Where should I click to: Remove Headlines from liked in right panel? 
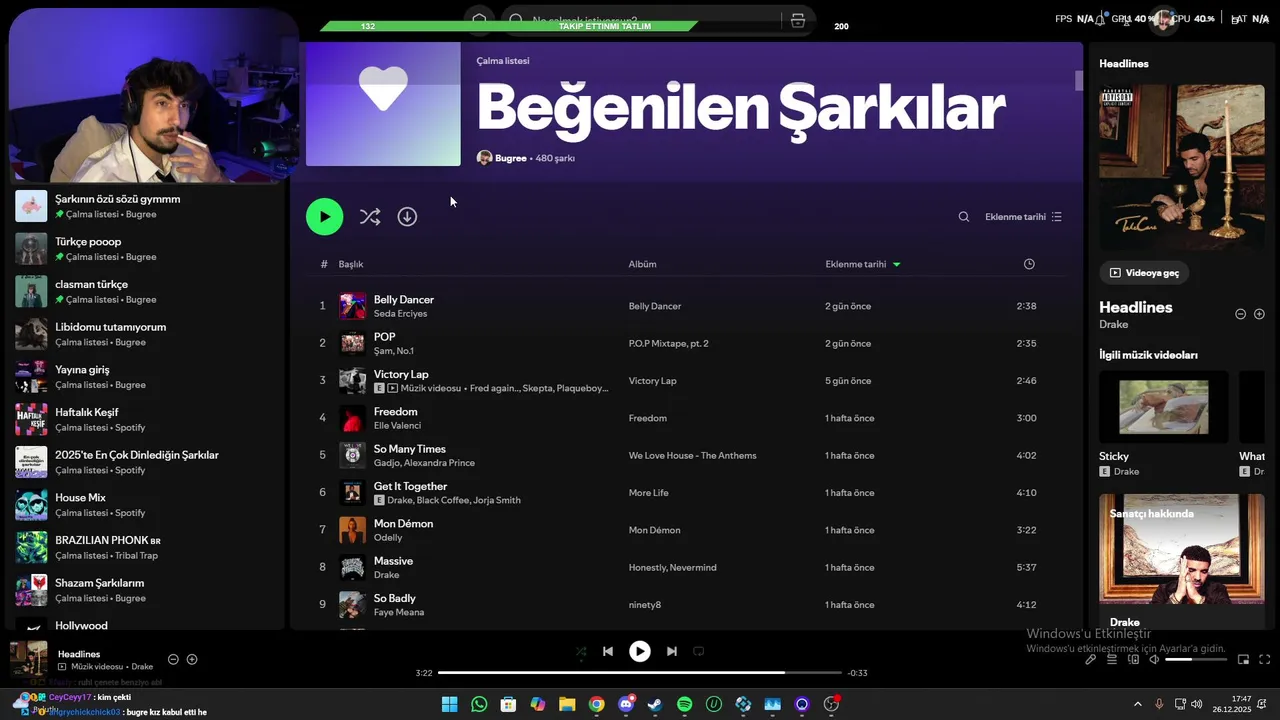click(x=1240, y=314)
